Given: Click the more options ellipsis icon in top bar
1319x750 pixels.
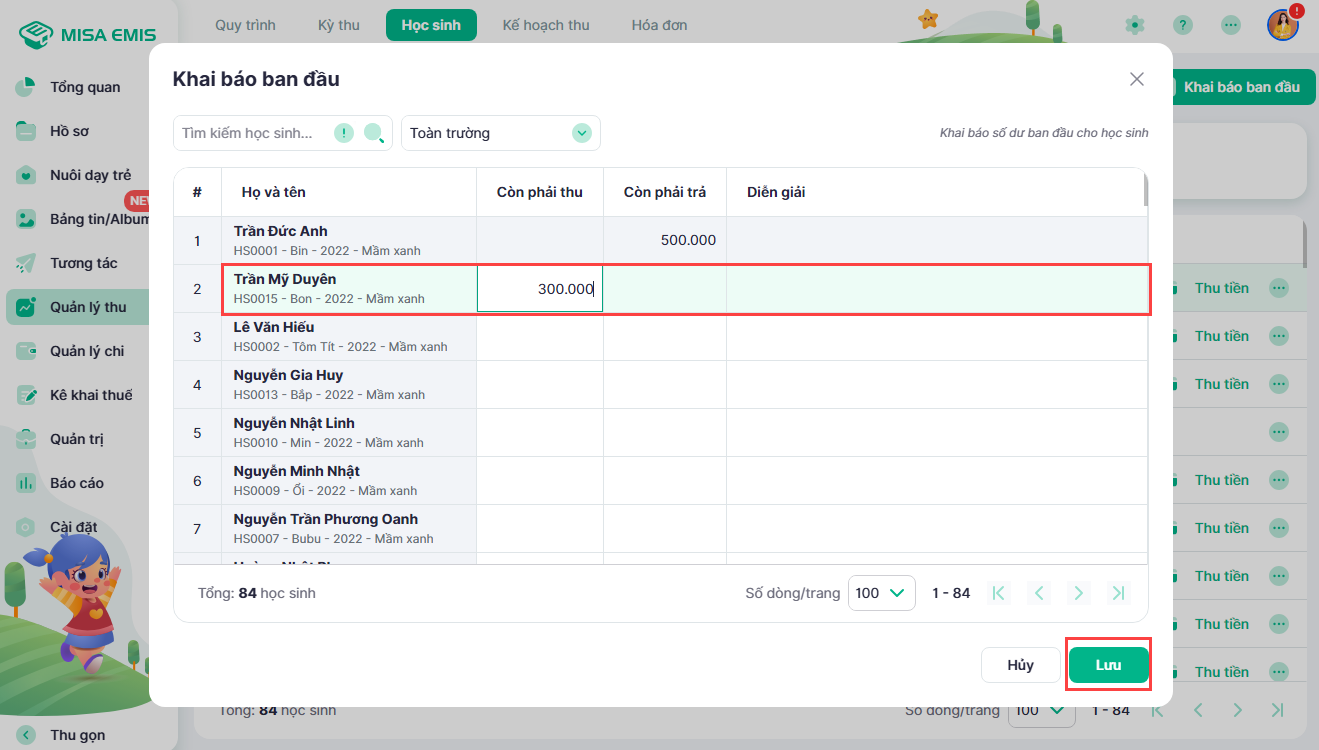Looking at the screenshot, I should (x=1231, y=25).
